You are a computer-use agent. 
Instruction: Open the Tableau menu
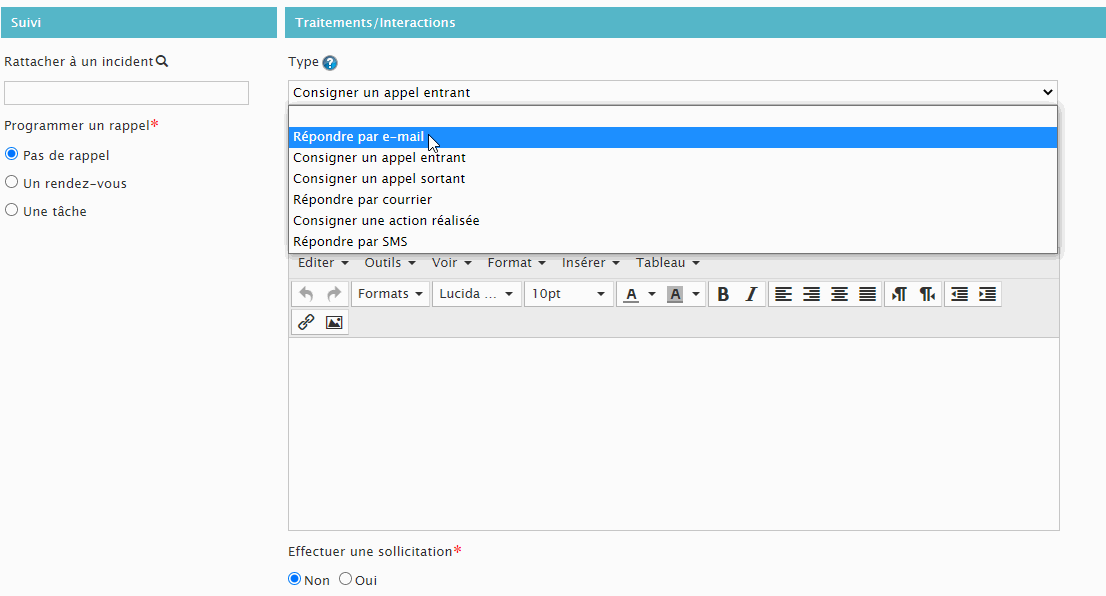tap(667, 263)
